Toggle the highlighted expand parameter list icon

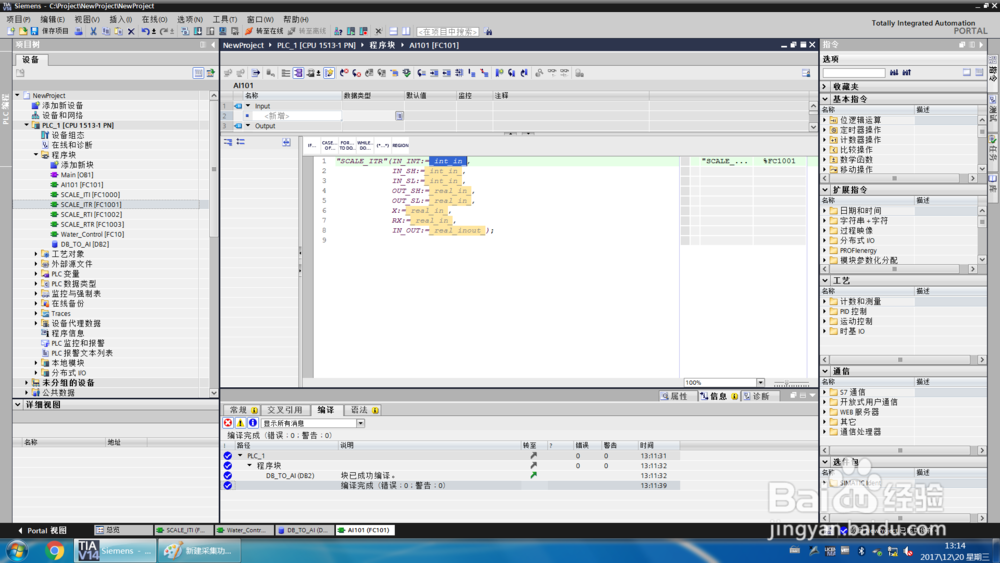click(298, 73)
